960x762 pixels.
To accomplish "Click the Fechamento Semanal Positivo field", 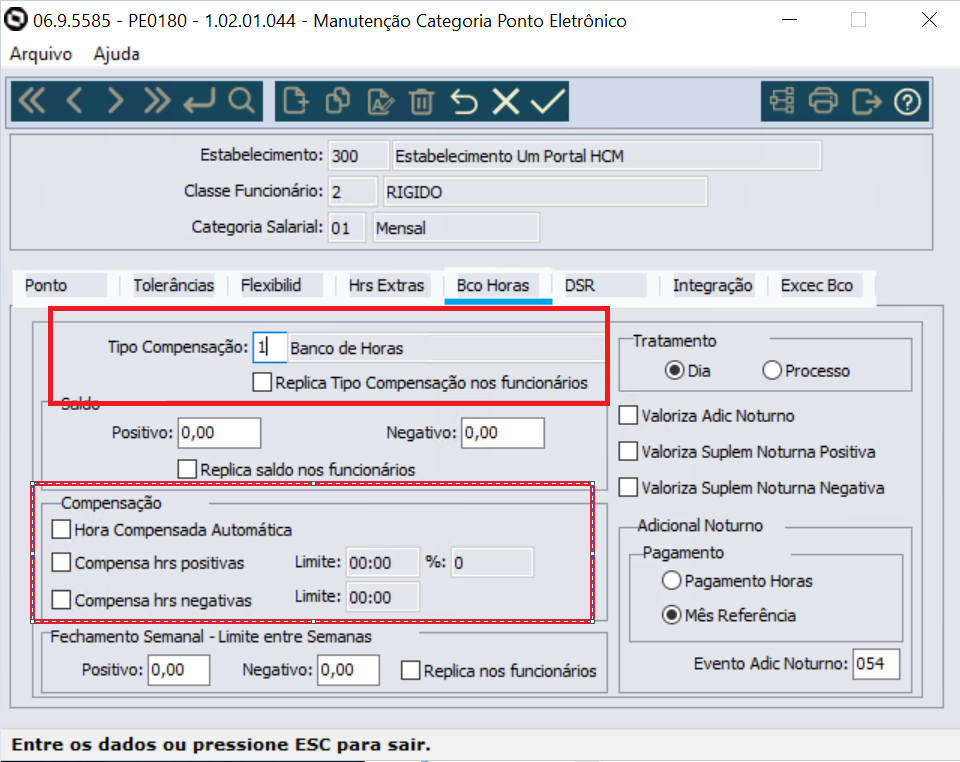I will [x=179, y=670].
